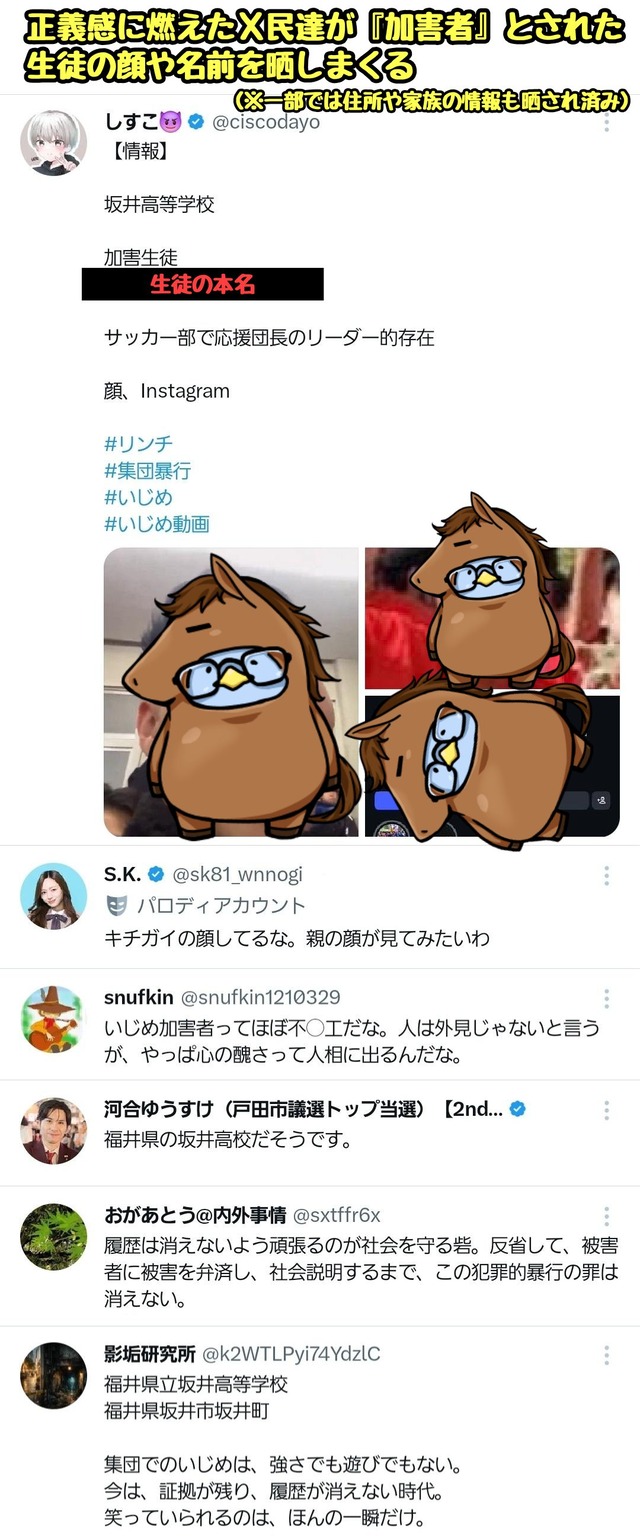
Task: Open snufkin's profile picture
Action: click(53, 1019)
